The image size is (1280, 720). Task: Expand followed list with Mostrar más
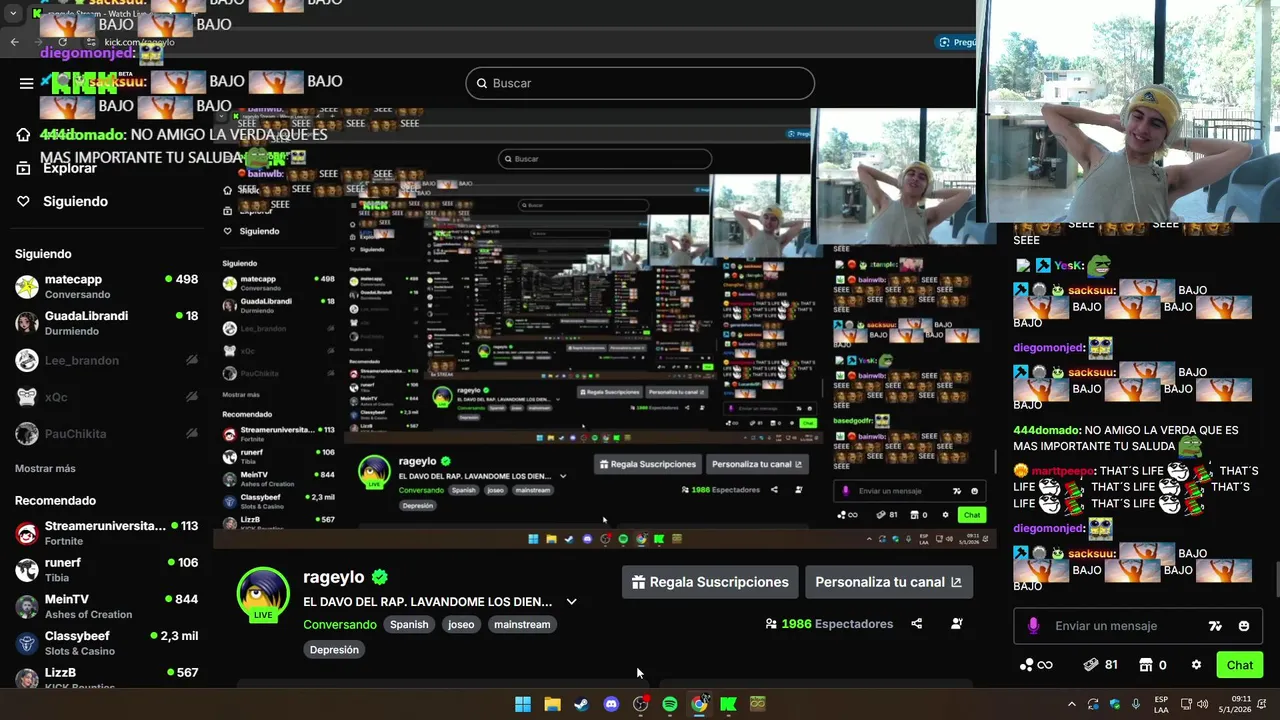click(x=45, y=468)
